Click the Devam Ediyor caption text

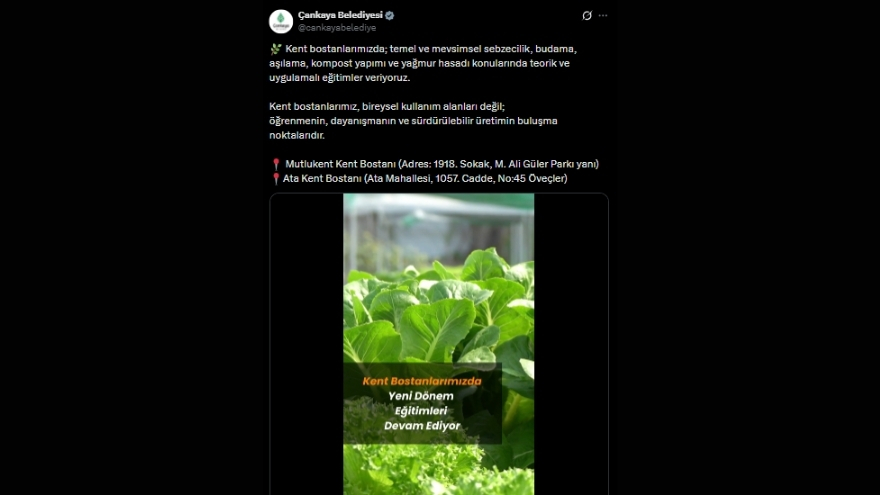[x=422, y=426]
